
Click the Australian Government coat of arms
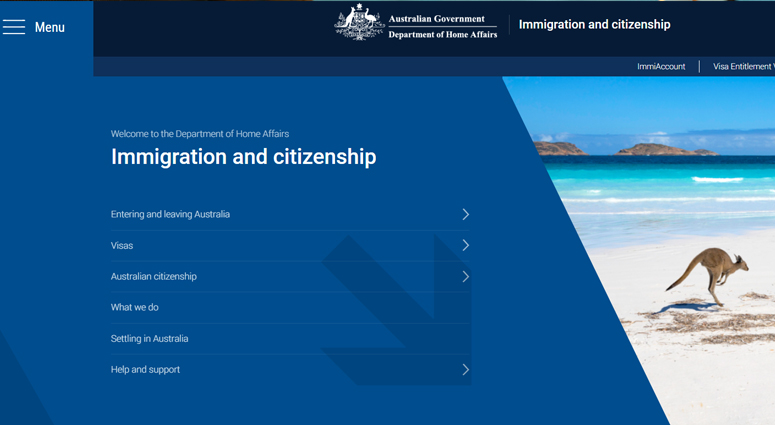[x=358, y=21]
